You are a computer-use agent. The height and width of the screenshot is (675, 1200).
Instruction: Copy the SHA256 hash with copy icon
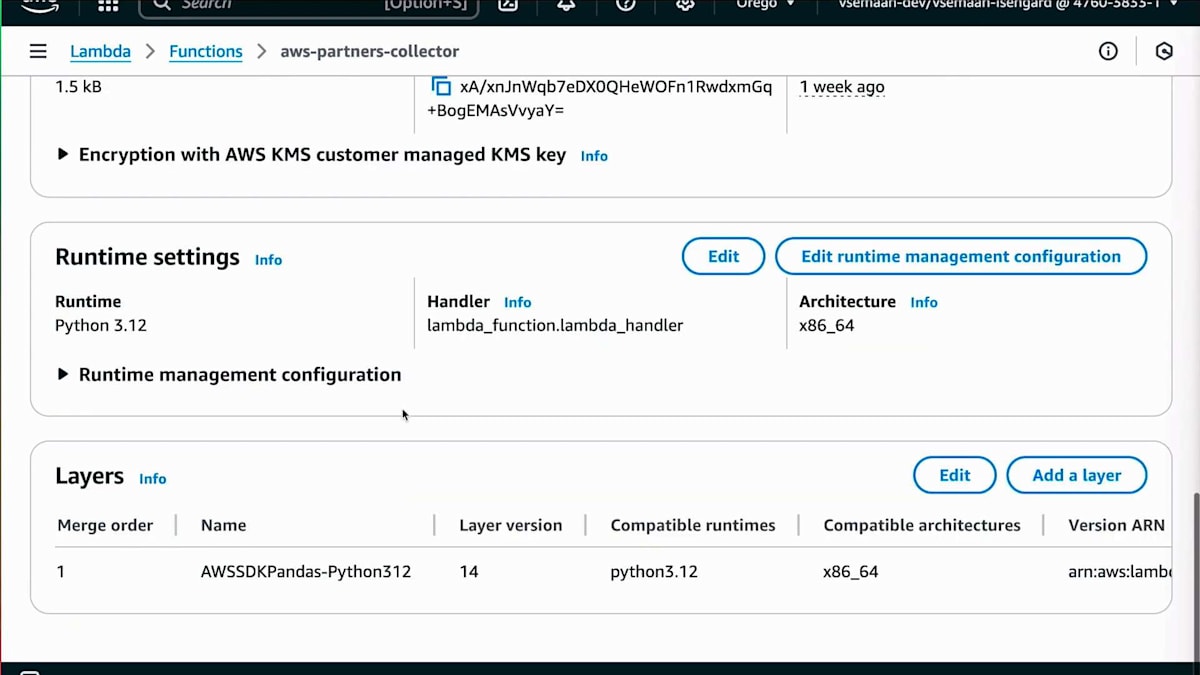point(441,87)
